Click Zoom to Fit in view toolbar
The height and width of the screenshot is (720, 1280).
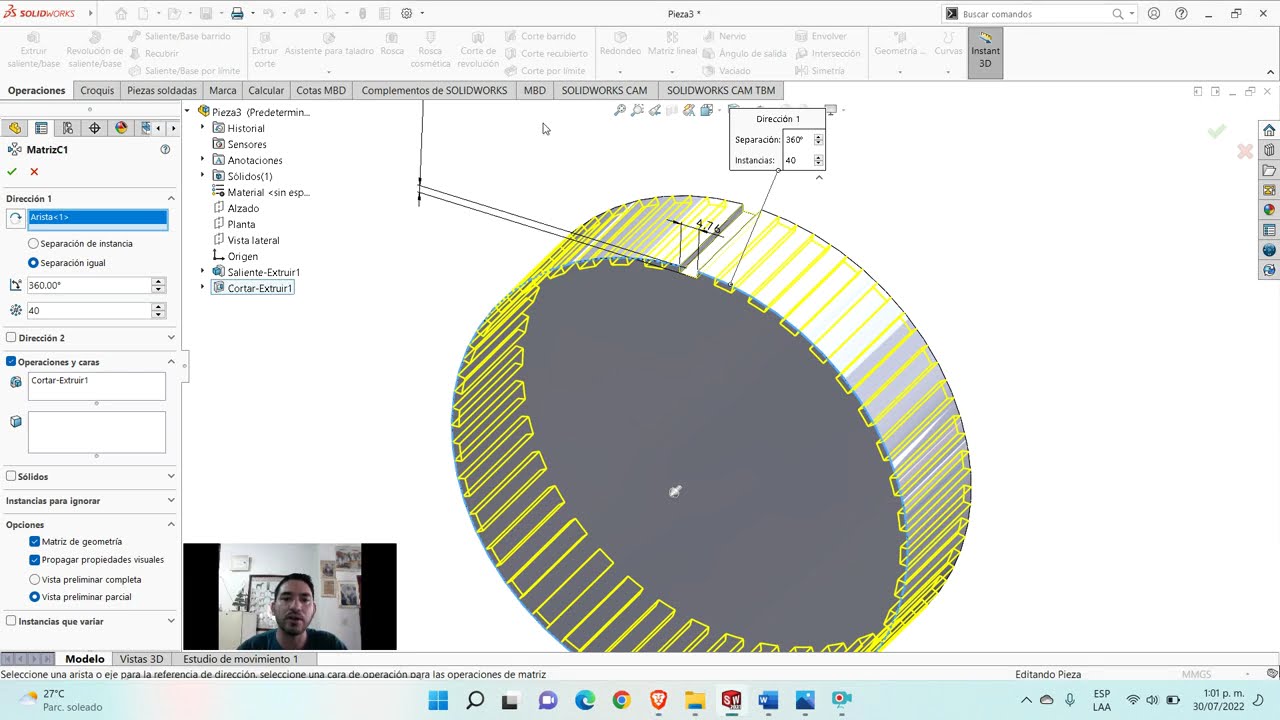[x=620, y=110]
